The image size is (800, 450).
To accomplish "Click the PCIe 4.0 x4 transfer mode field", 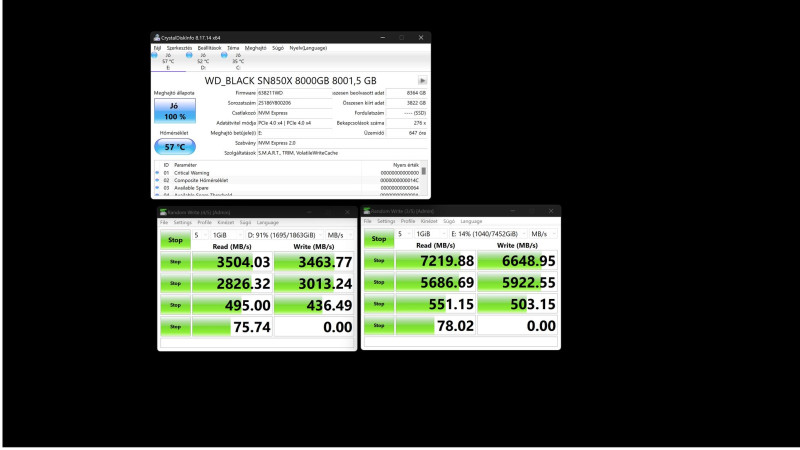I will tap(294, 123).
